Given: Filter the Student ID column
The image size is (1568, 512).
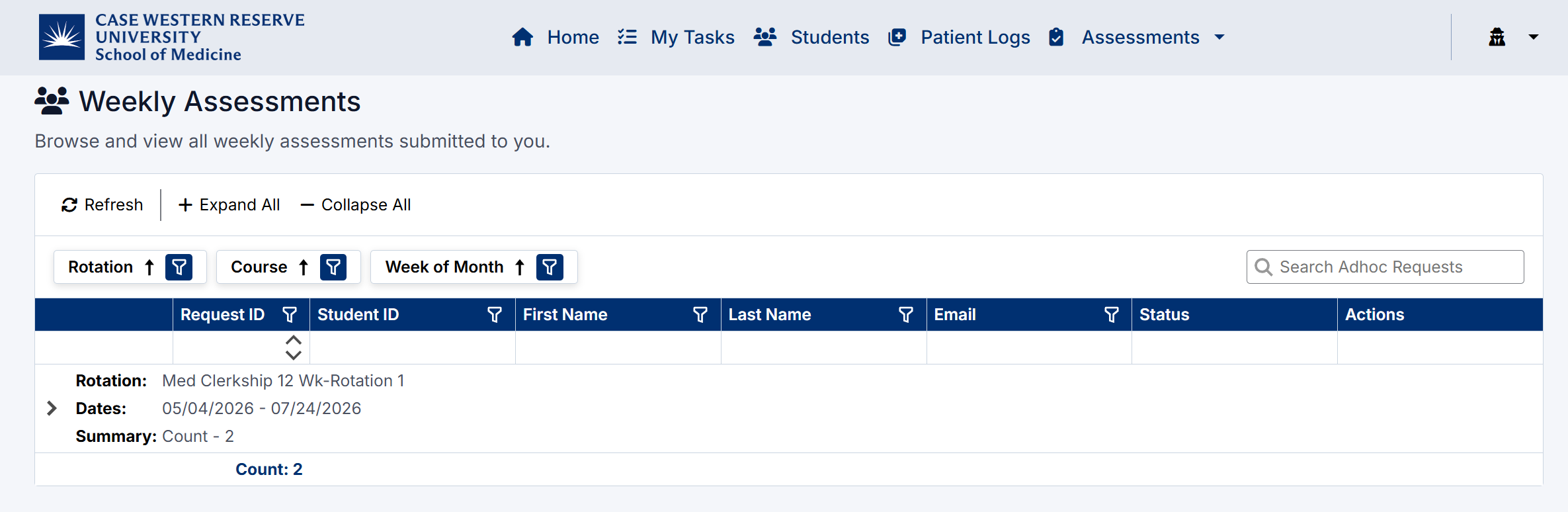Looking at the screenshot, I should coord(495,315).
